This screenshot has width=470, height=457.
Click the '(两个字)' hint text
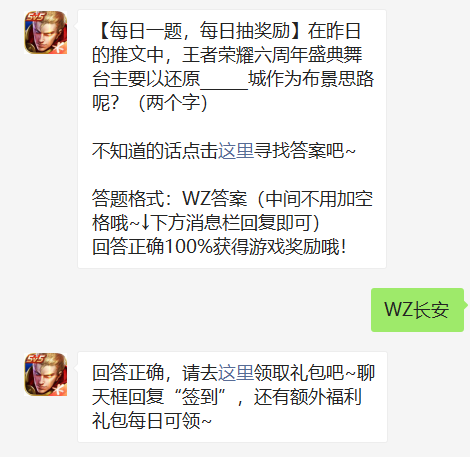173,103
